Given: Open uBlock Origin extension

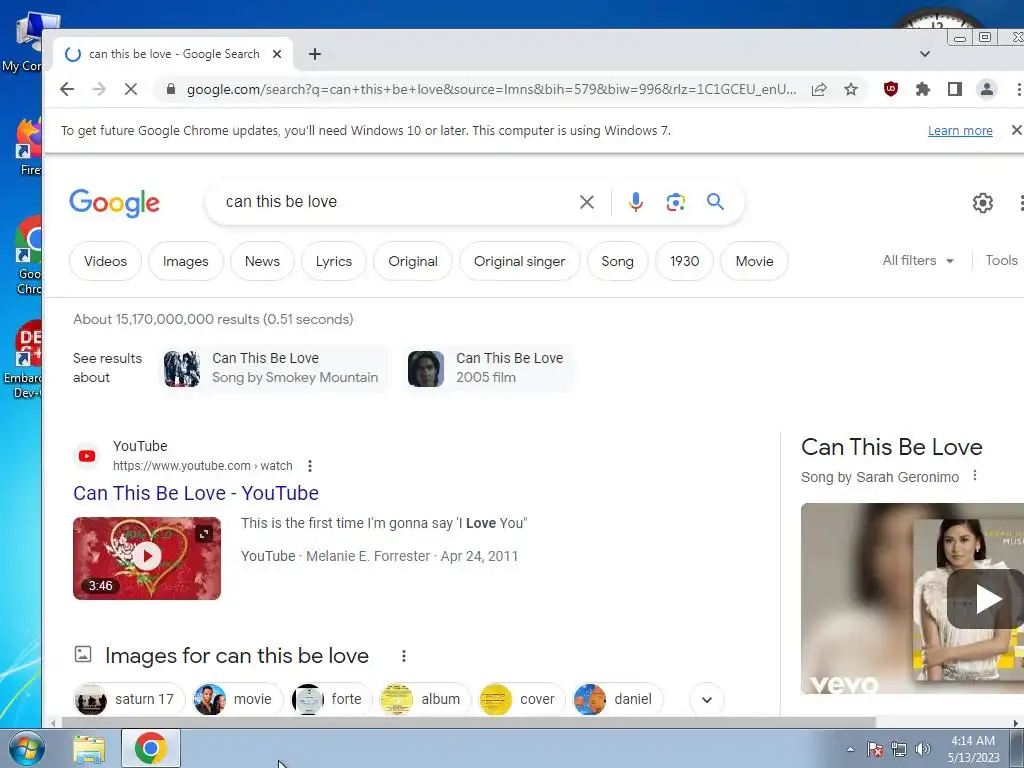Looking at the screenshot, I should point(891,89).
